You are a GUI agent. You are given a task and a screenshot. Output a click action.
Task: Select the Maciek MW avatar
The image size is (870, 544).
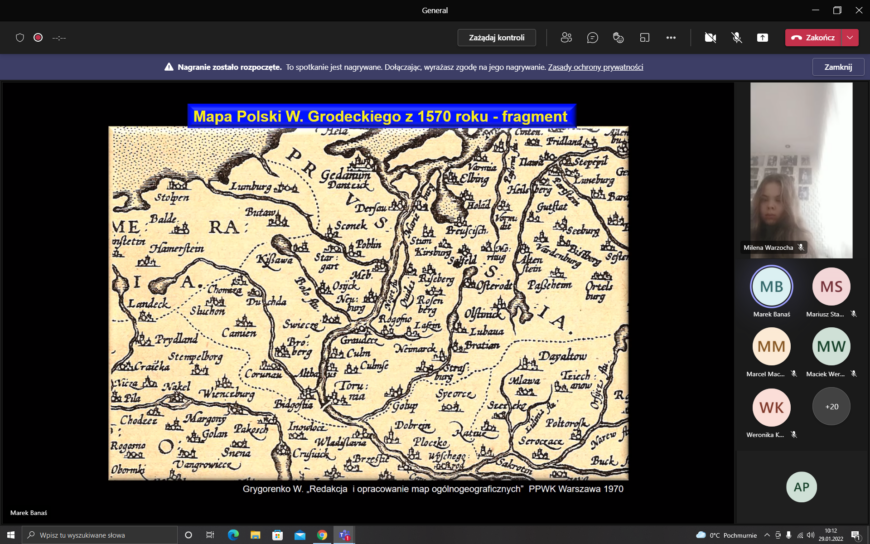831,346
